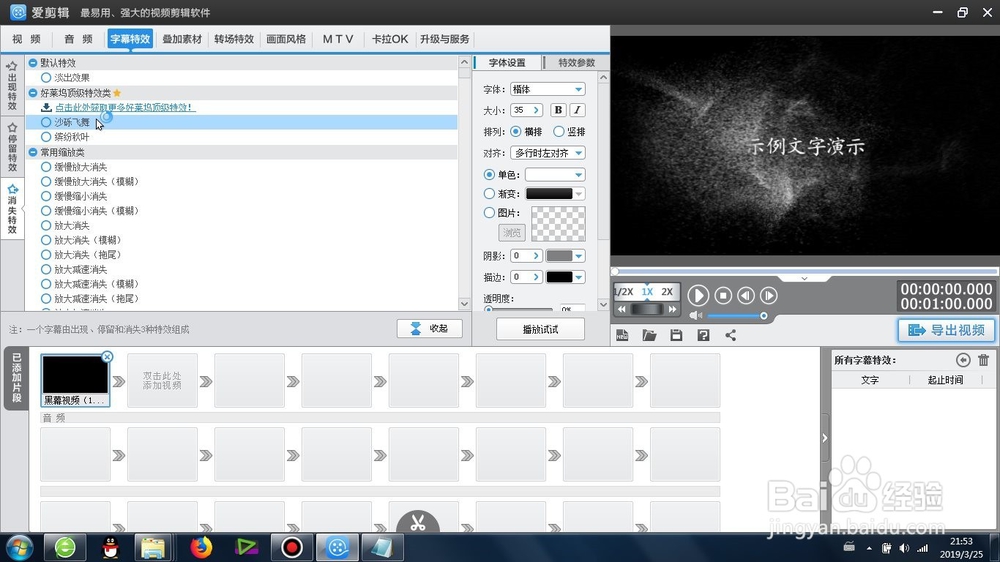Image resolution: width=1000 pixels, height=562 pixels.
Task: Open the shadow color dropdown
Action: click(x=578, y=256)
